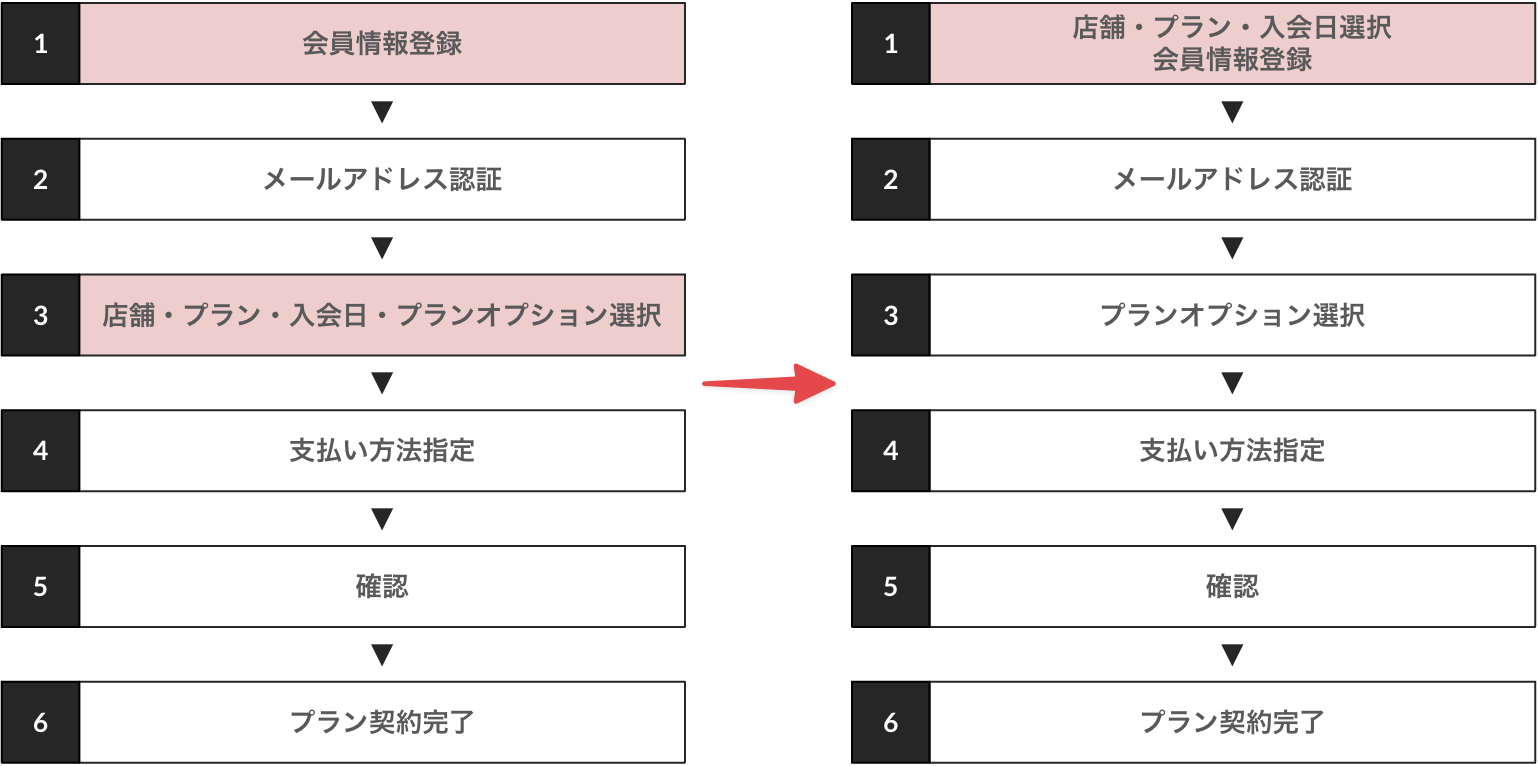The image size is (1538, 766).
Task: Click the number 4 badge in the right flow
Action: pyautogui.click(x=891, y=451)
